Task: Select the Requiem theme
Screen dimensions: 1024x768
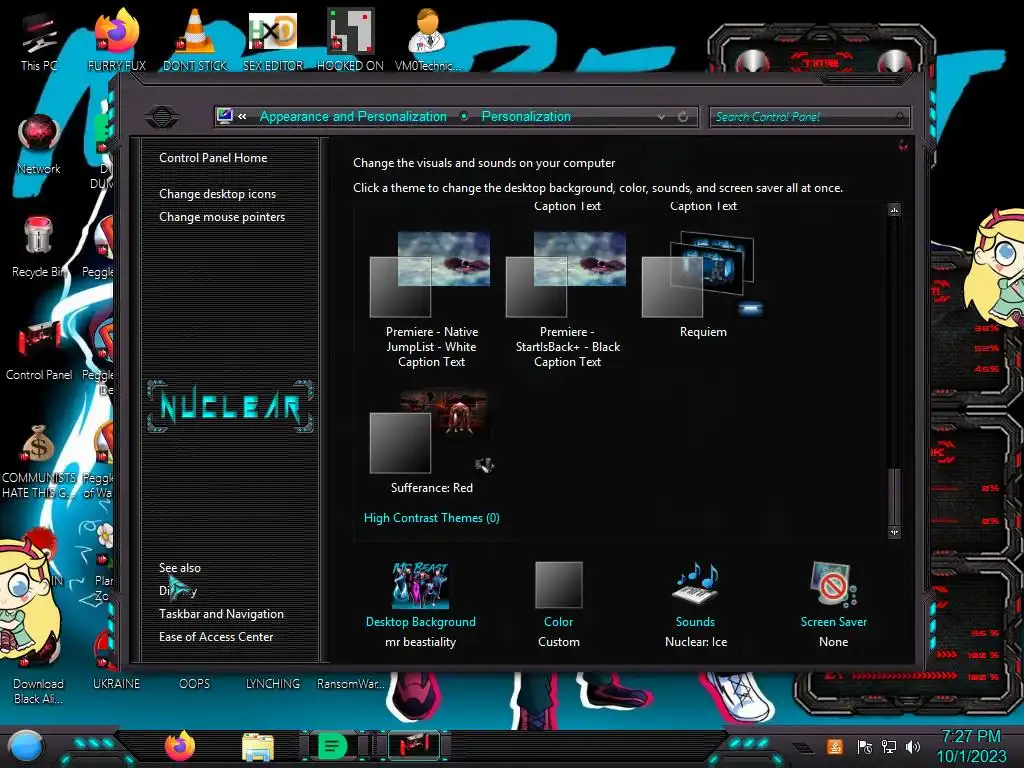Action: click(703, 285)
